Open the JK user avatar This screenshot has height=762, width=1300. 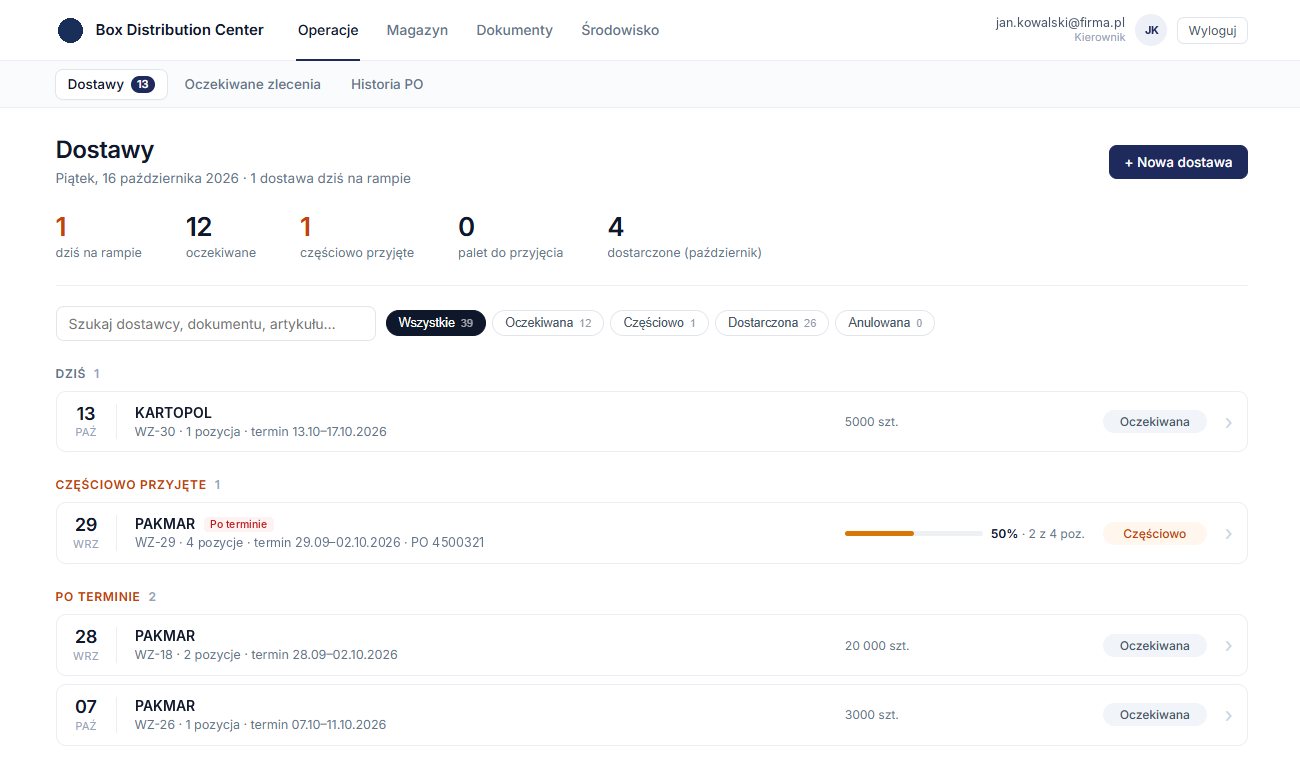1151,30
